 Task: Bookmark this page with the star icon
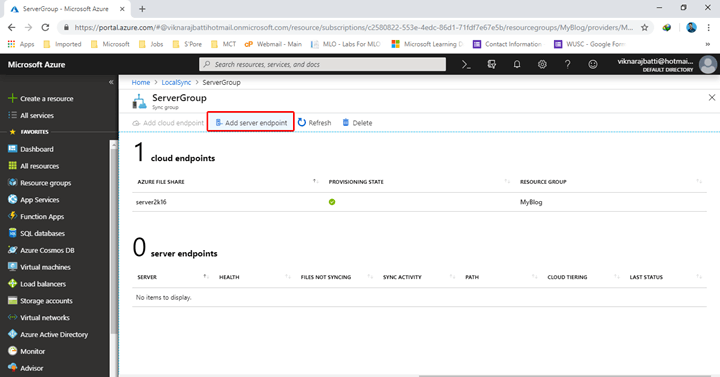(645, 28)
